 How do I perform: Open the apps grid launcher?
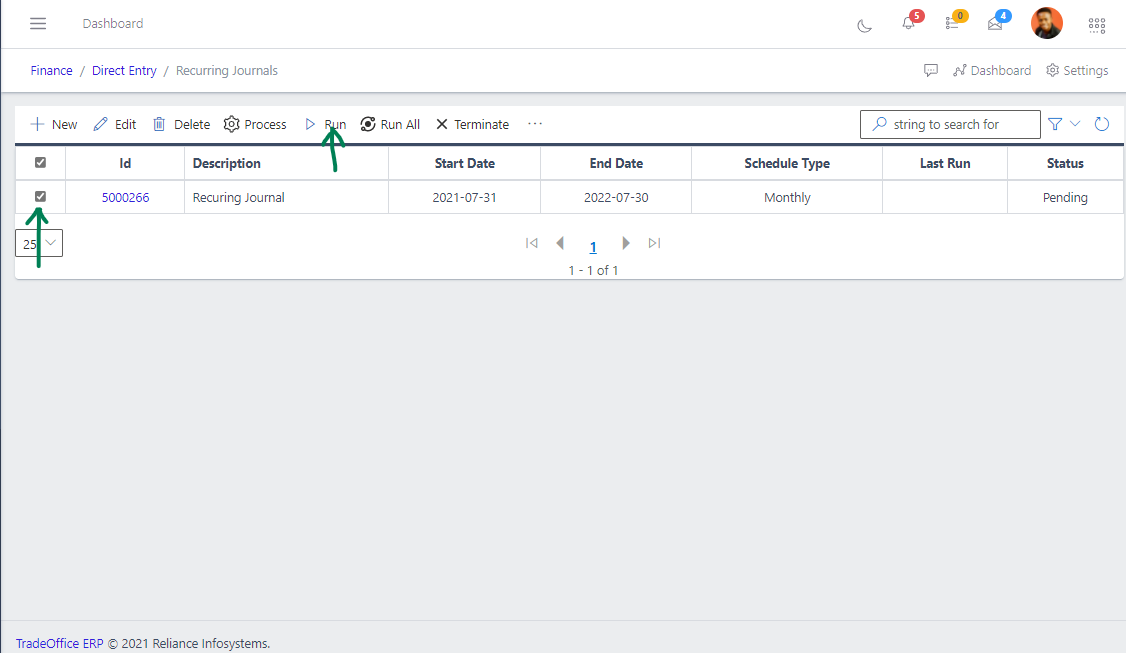[x=1096, y=25]
